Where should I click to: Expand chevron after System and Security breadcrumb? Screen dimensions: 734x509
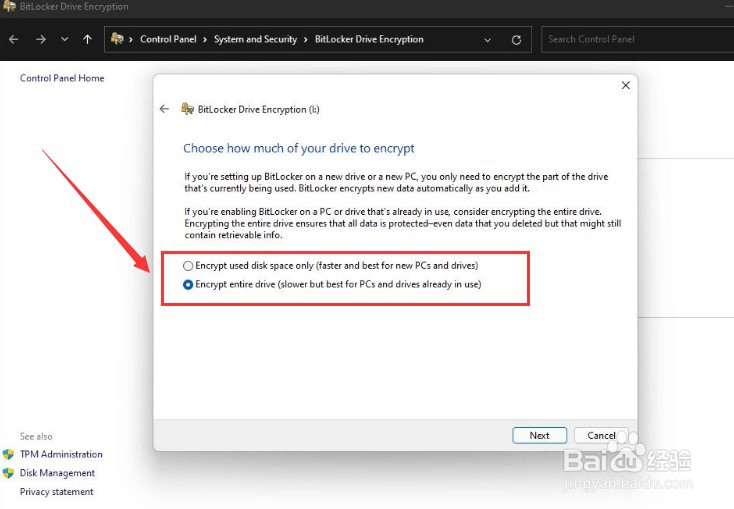(x=306, y=40)
